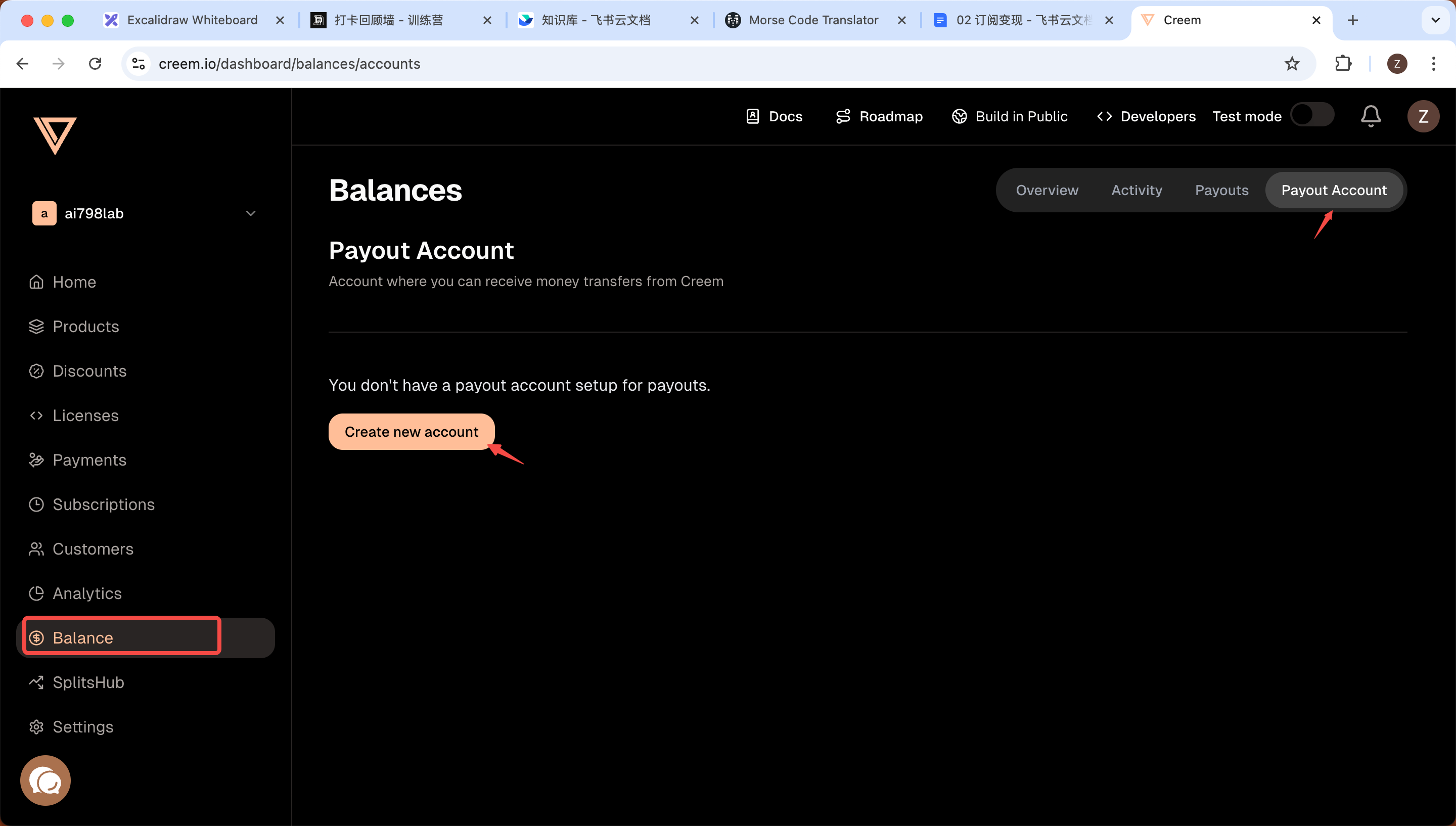Switch to the Payouts tab
Image resolution: width=1456 pixels, height=826 pixels.
[x=1222, y=190]
